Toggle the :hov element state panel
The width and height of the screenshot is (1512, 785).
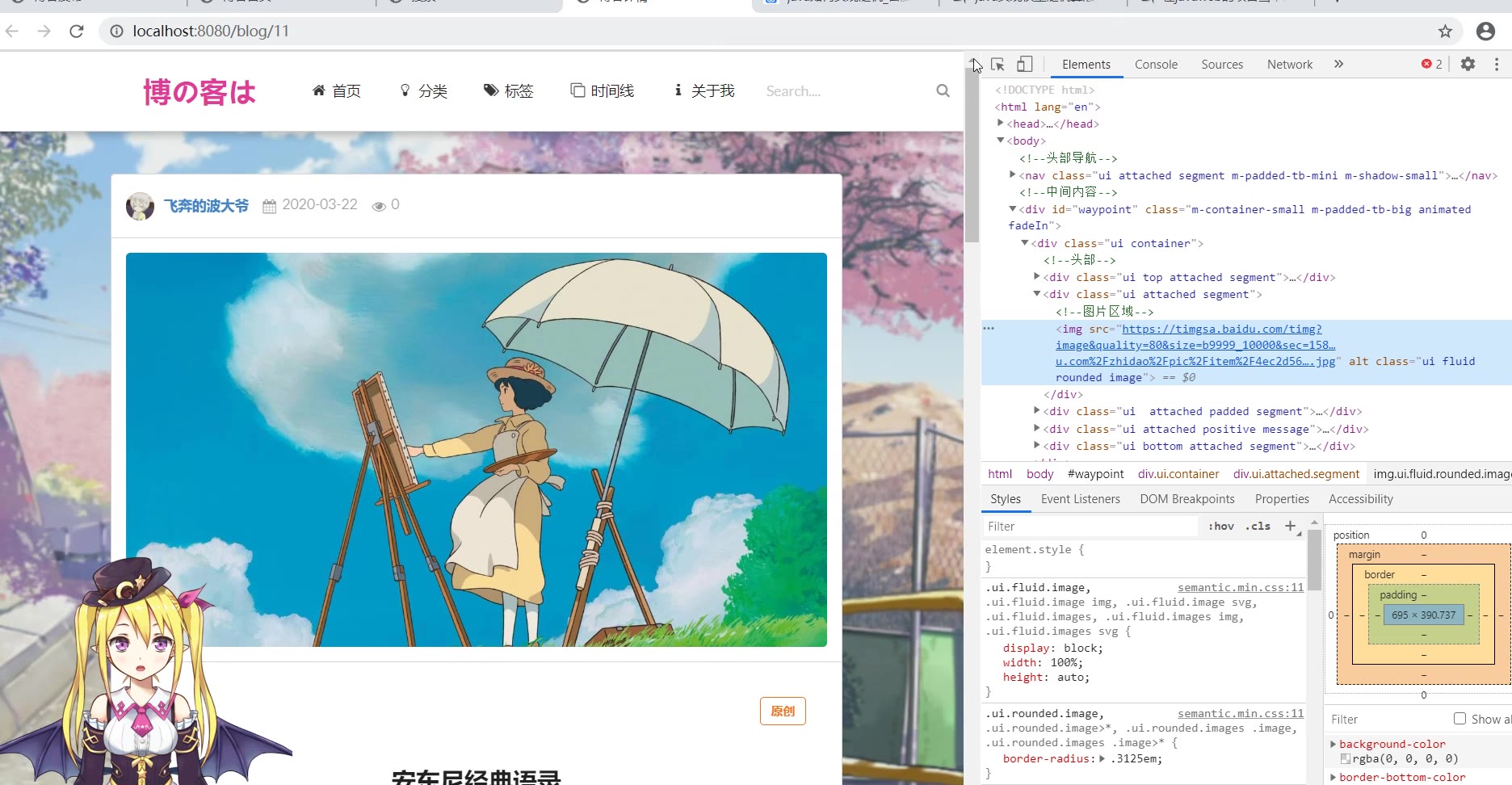click(x=1221, y=526)
